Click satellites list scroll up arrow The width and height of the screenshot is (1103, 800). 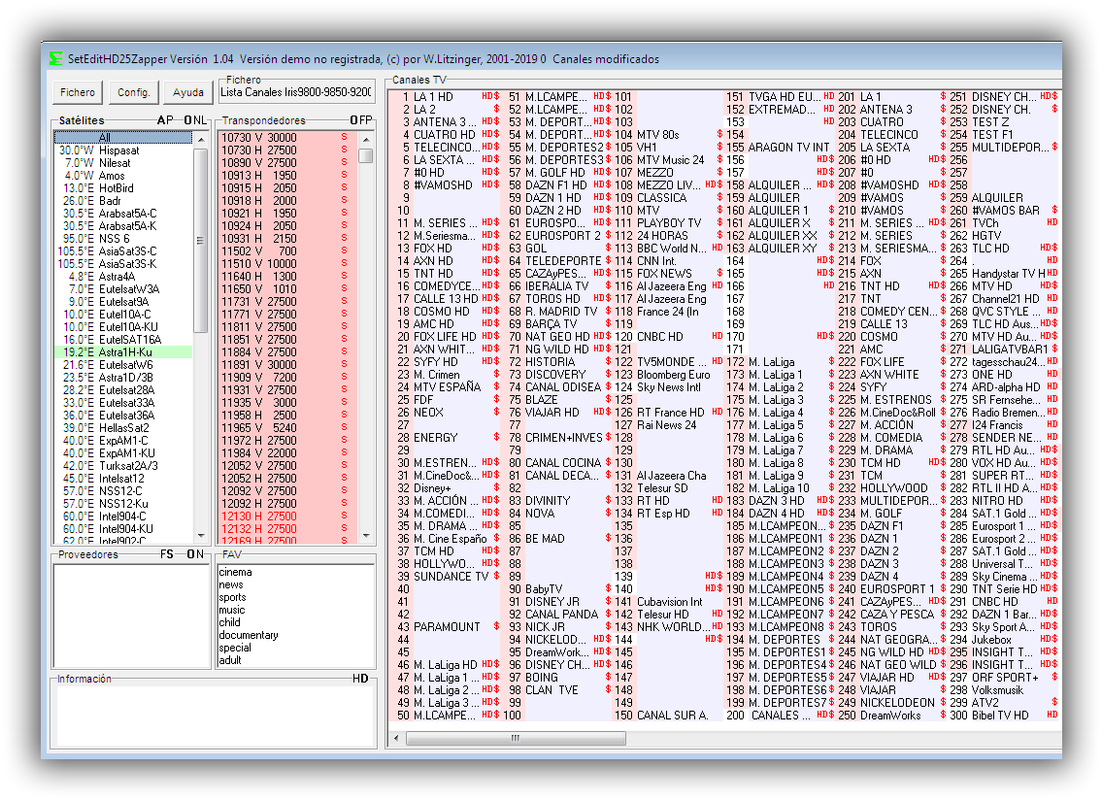point(201,139)
